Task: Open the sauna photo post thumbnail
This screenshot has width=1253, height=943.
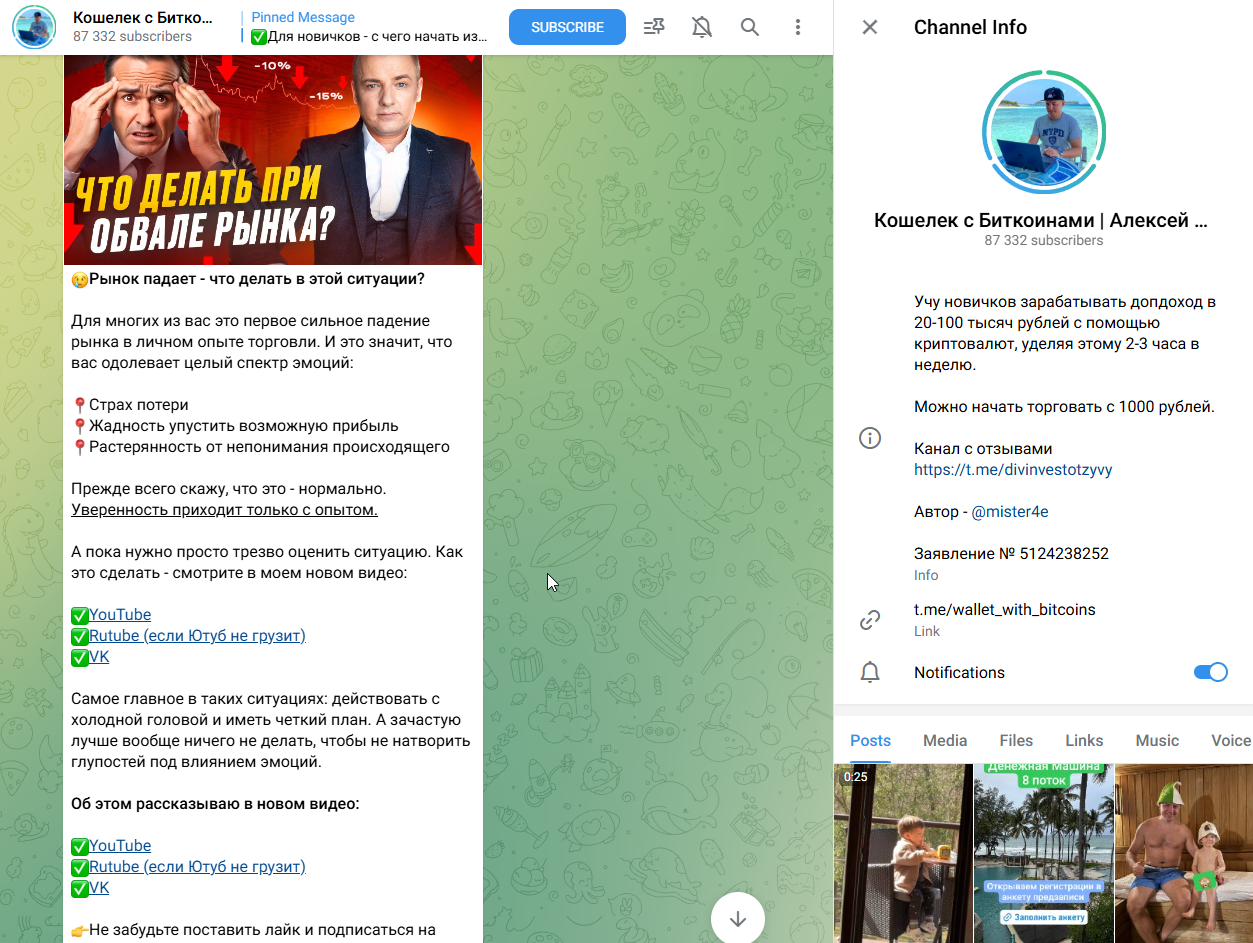Action: 1184,853
